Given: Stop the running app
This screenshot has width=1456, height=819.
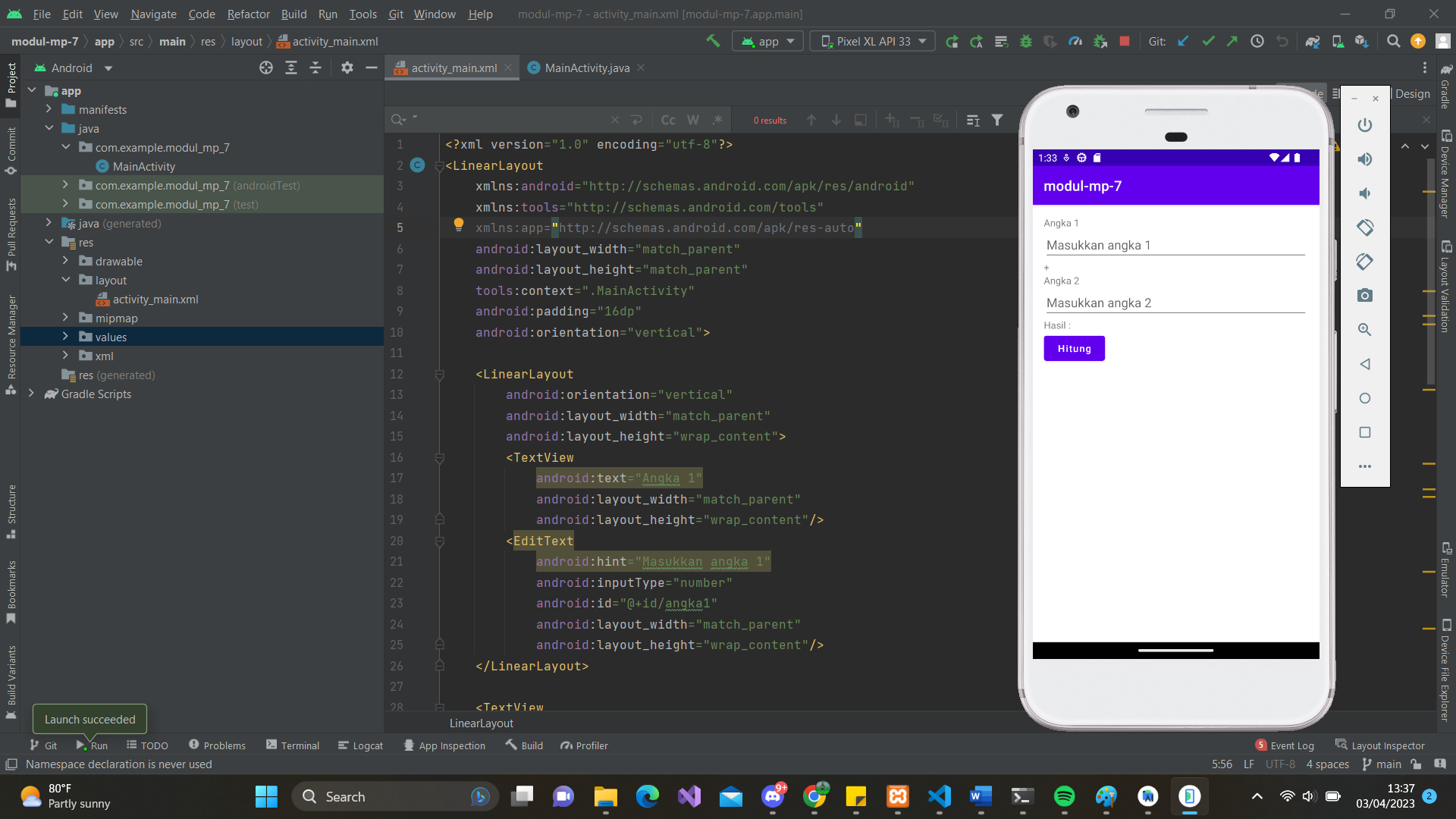Looking at the screenshot, I should [1125, 41].
